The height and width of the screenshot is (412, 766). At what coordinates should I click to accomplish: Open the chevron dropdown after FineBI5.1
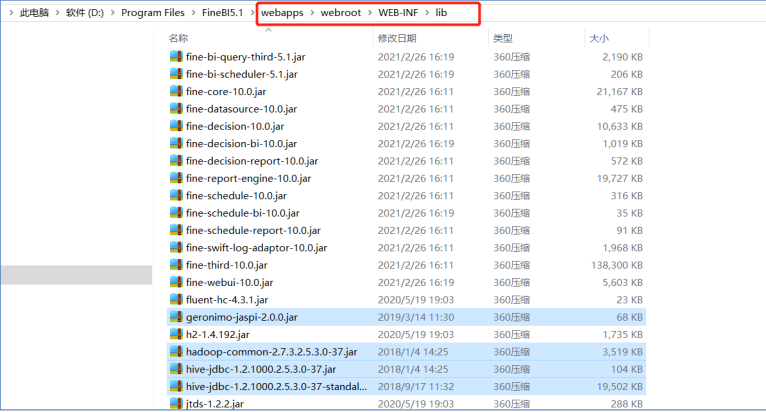pyautogui.click(x=252, y=13)
